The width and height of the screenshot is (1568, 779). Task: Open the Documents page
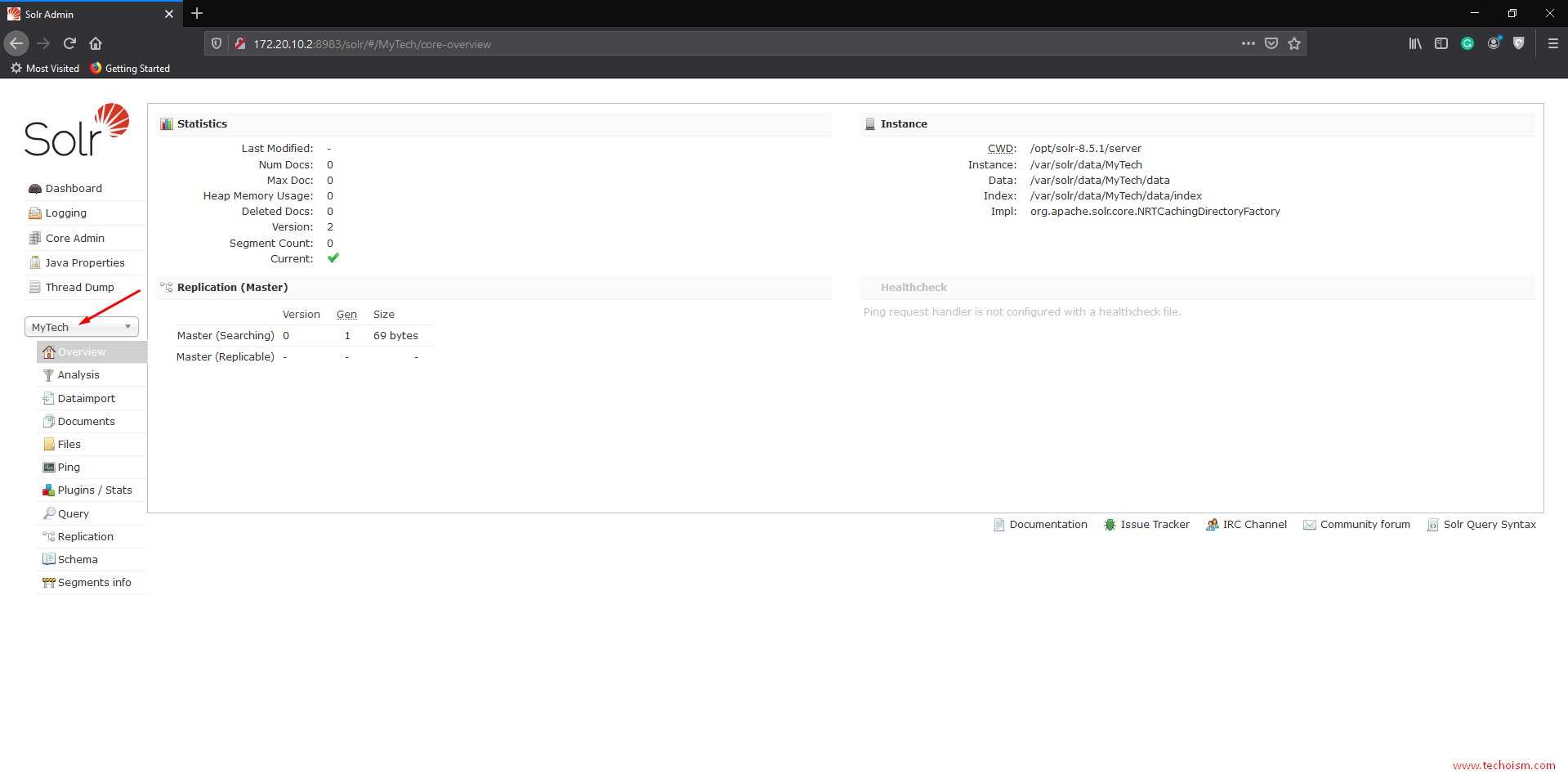(86, 422)
